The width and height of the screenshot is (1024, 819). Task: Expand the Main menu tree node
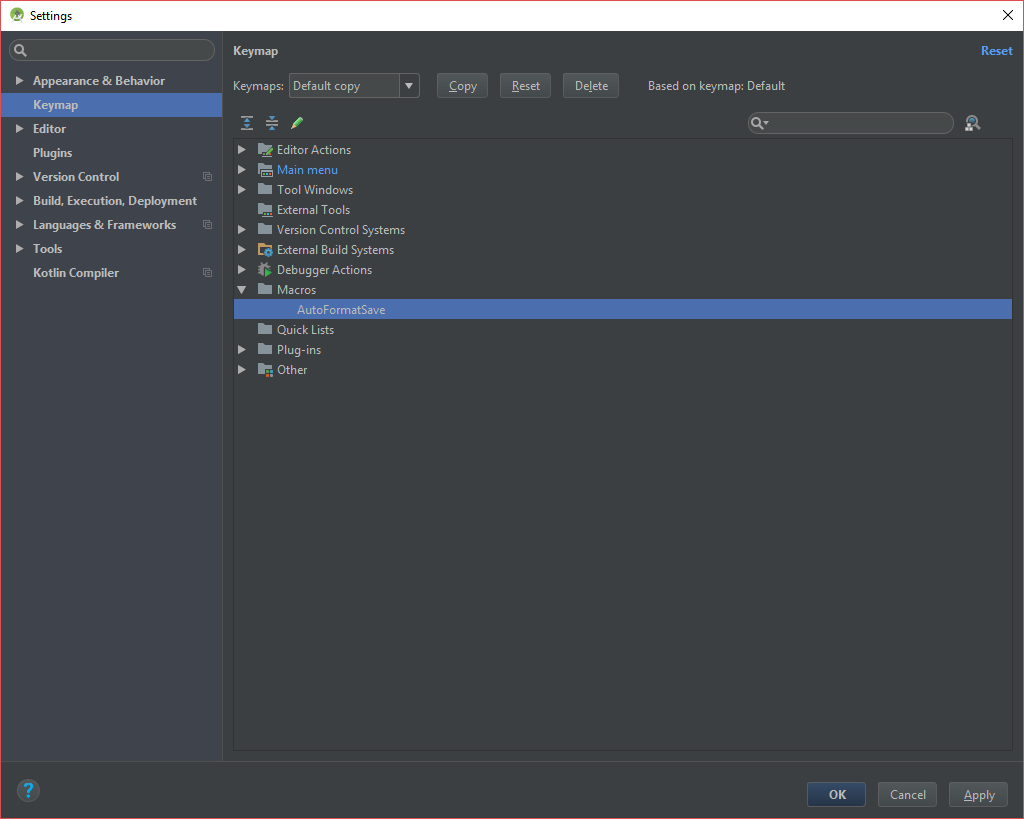click(x=242, y=170)
